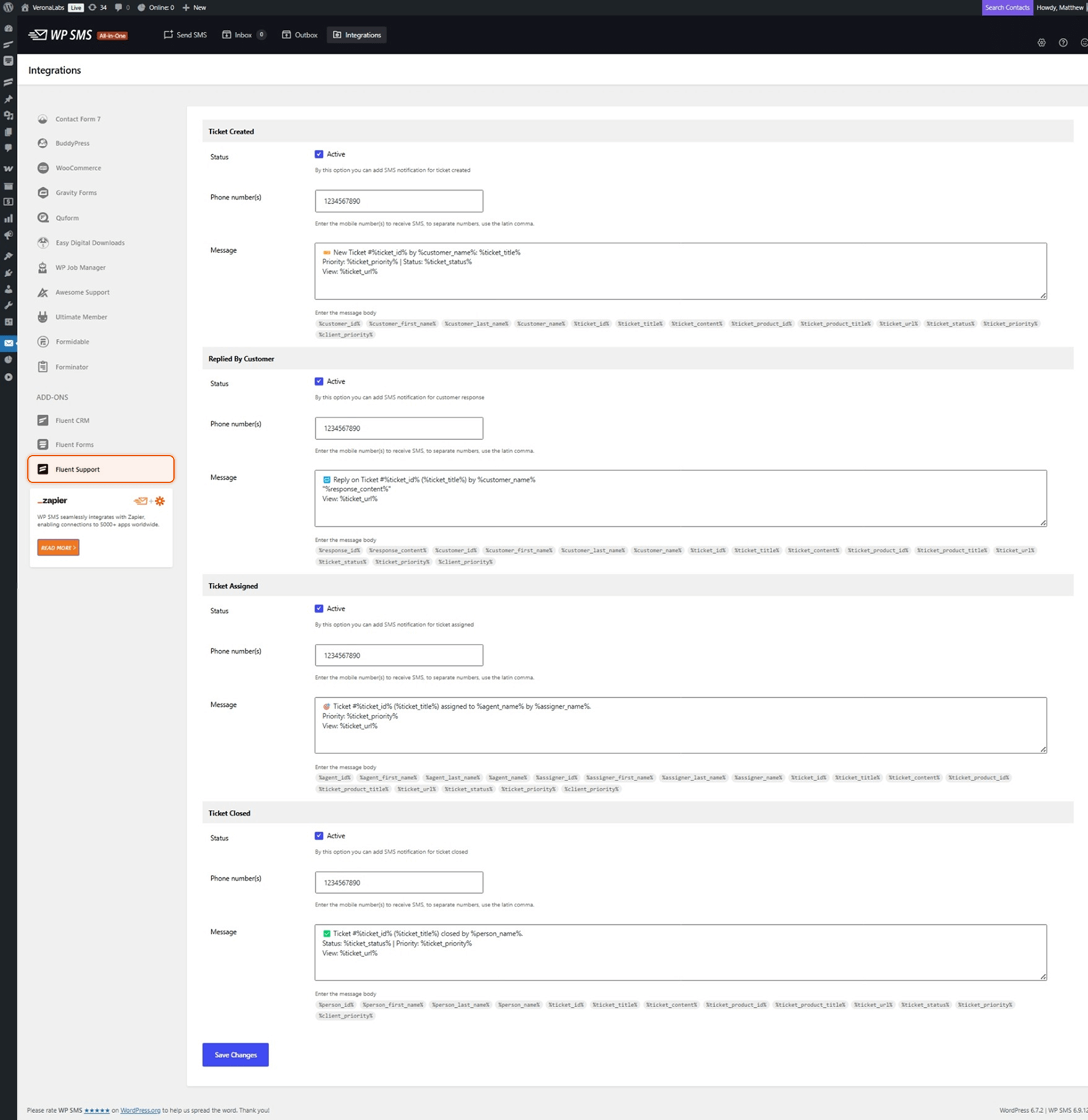Click the Easy Digital Downloads icon
Screen dimensions: 1088x1120
(x=43, y=243)
